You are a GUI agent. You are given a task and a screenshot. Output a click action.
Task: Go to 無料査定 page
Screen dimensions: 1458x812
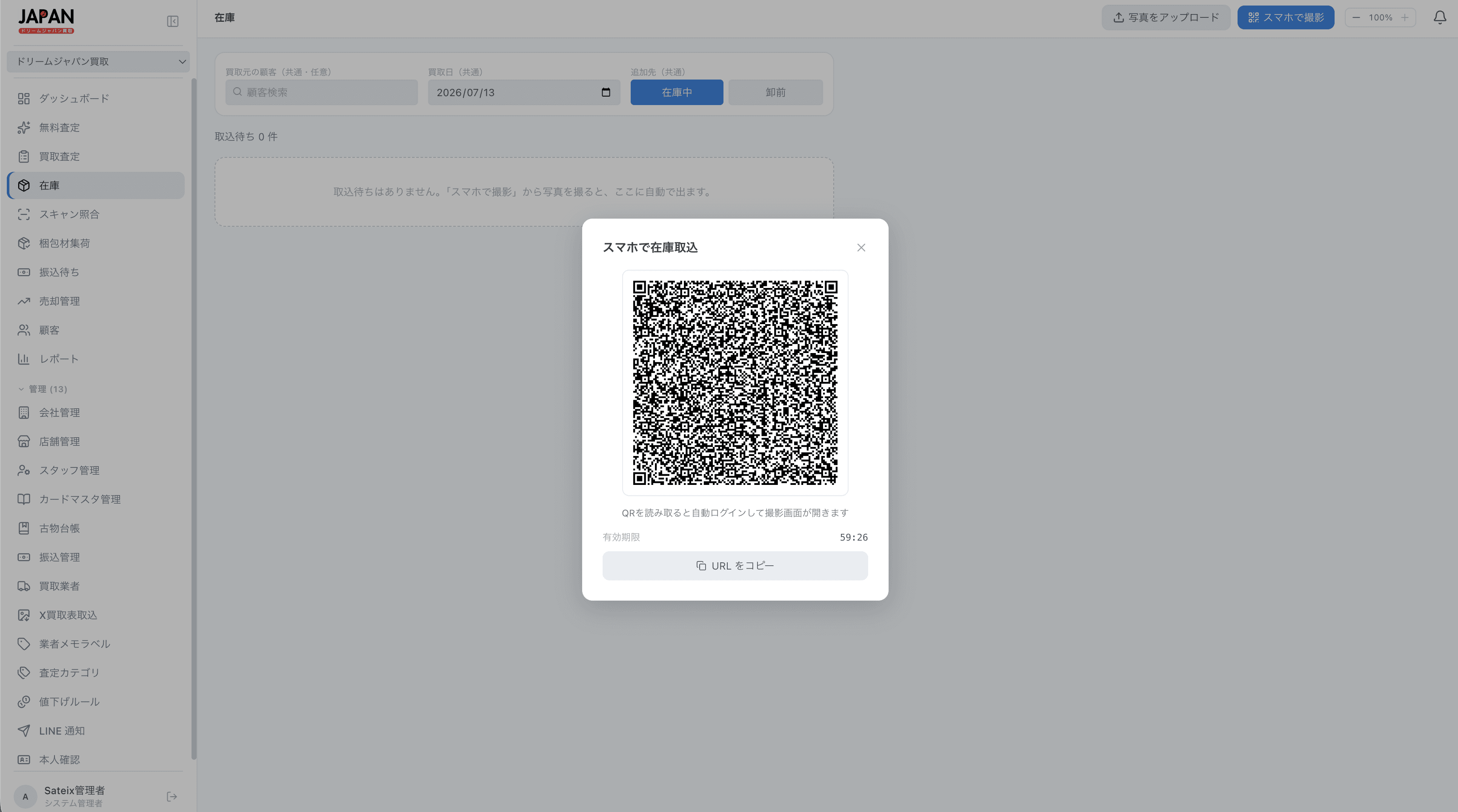[96, 128]
